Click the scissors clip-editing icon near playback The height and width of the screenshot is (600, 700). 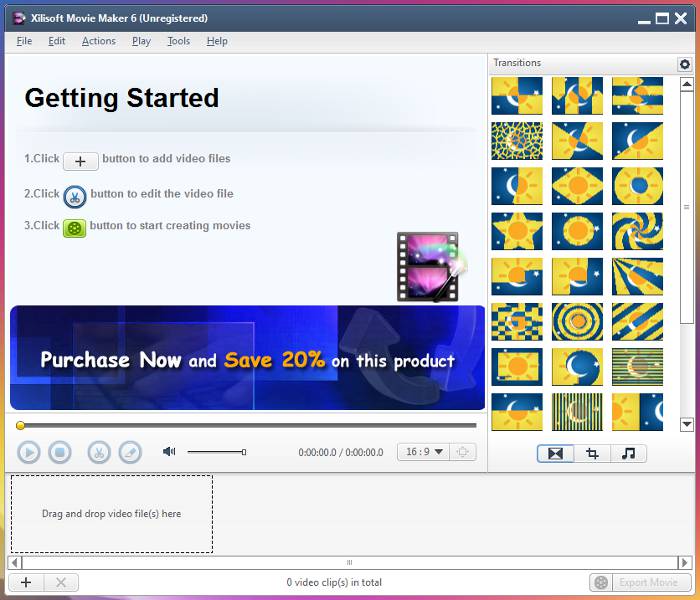(98, 452)
